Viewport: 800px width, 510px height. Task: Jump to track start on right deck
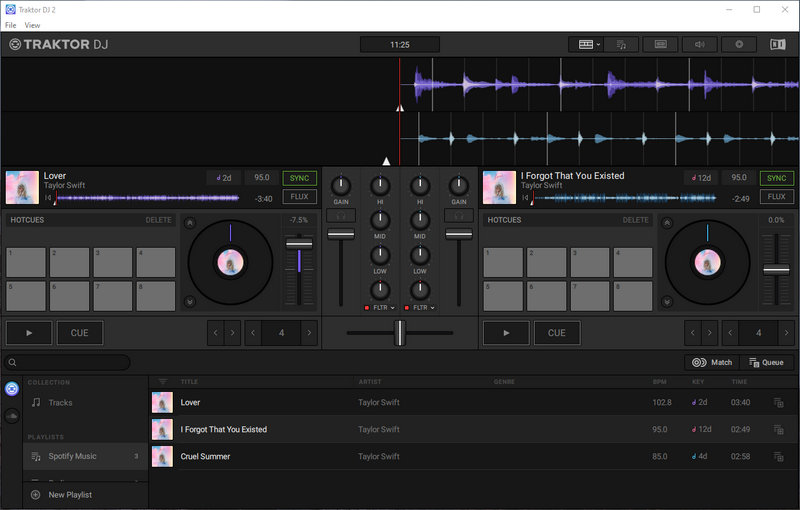525,198
